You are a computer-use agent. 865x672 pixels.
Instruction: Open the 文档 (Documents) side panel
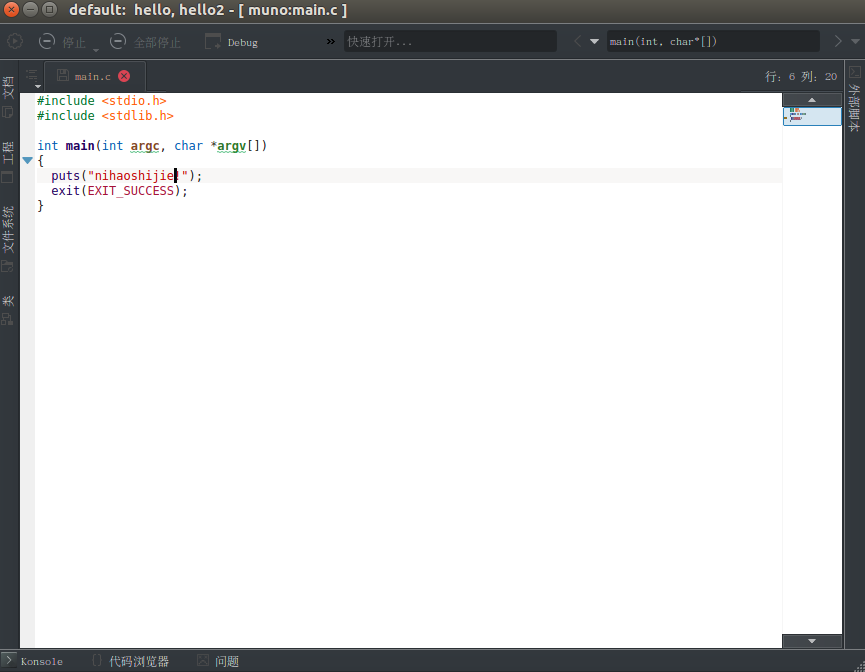tap(8, 98)
